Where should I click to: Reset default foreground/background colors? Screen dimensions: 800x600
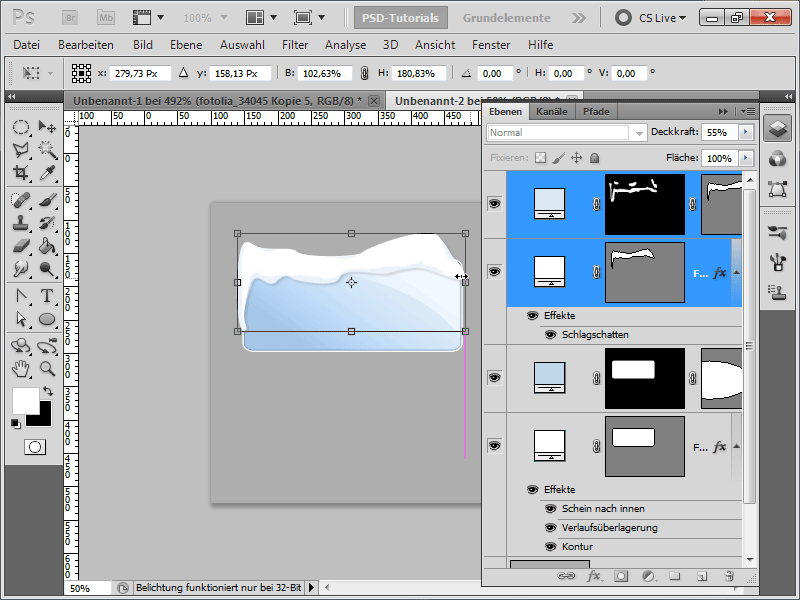[x=16, y=423]
